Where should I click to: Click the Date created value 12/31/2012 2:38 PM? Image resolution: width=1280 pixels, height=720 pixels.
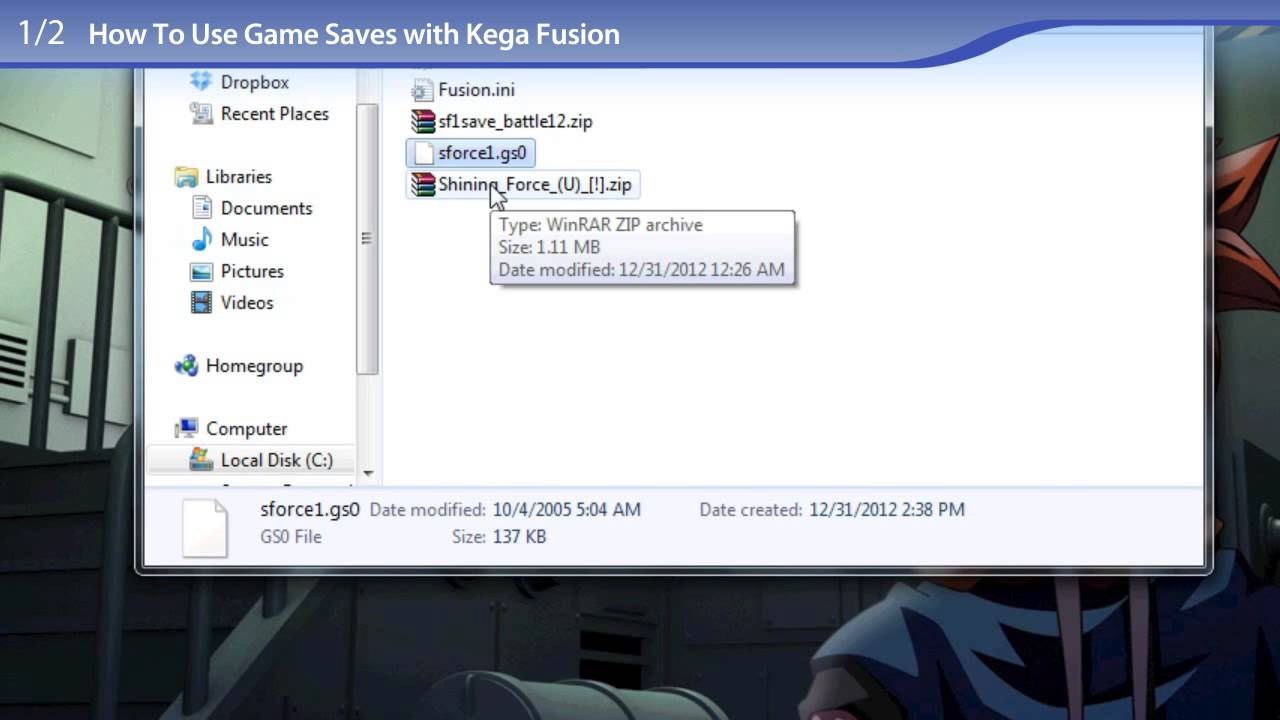coord(885,510)
